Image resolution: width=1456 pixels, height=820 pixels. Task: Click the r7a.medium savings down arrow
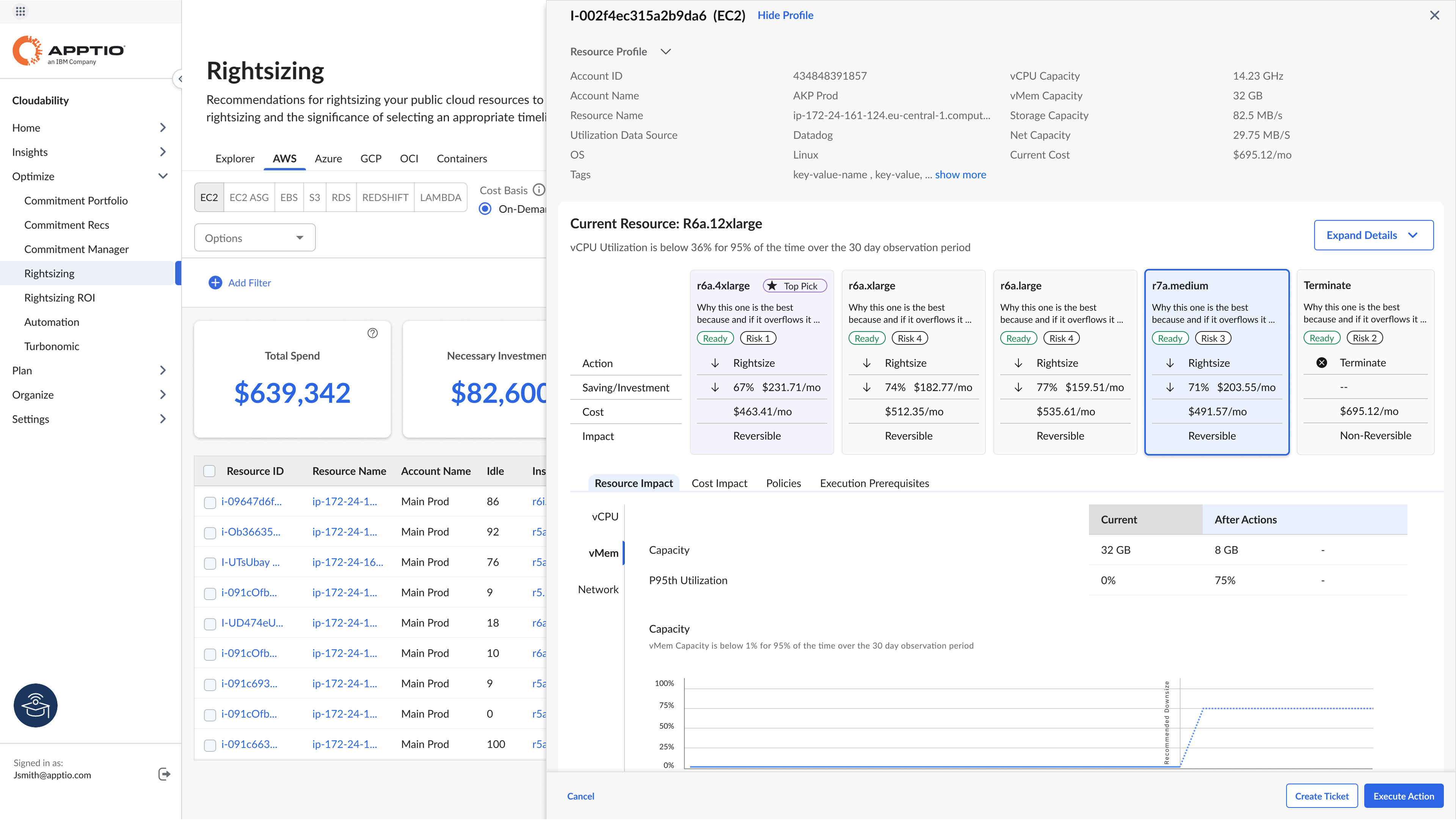1170,387
